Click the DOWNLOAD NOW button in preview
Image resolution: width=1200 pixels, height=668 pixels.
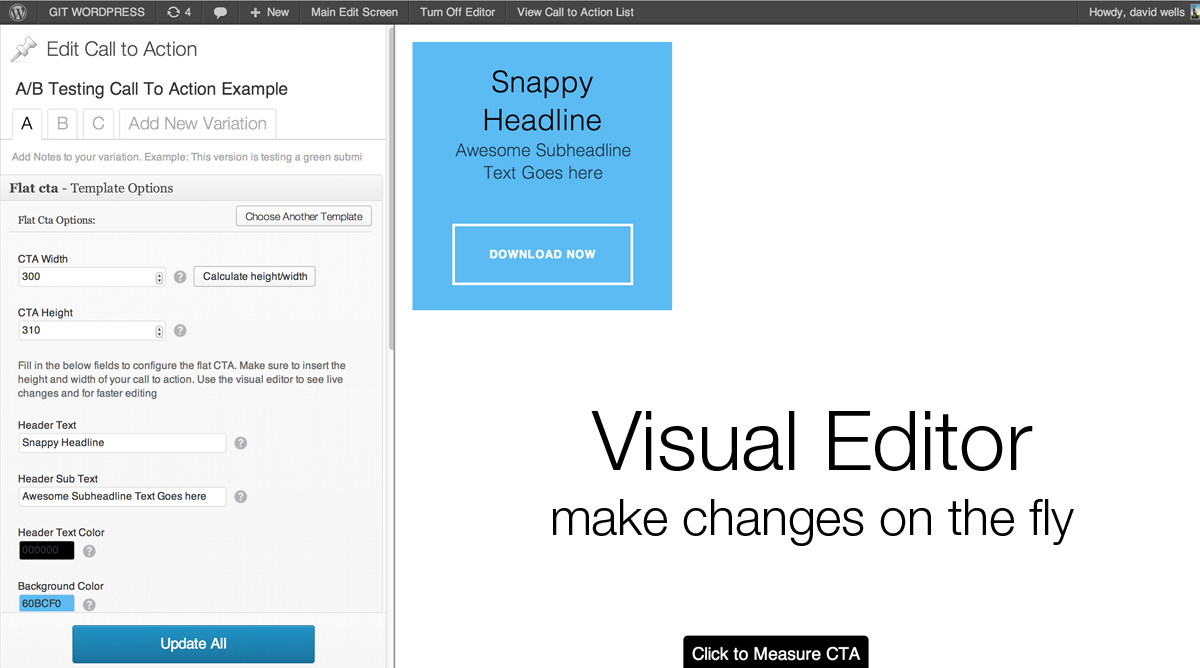[x=542, y=254]
